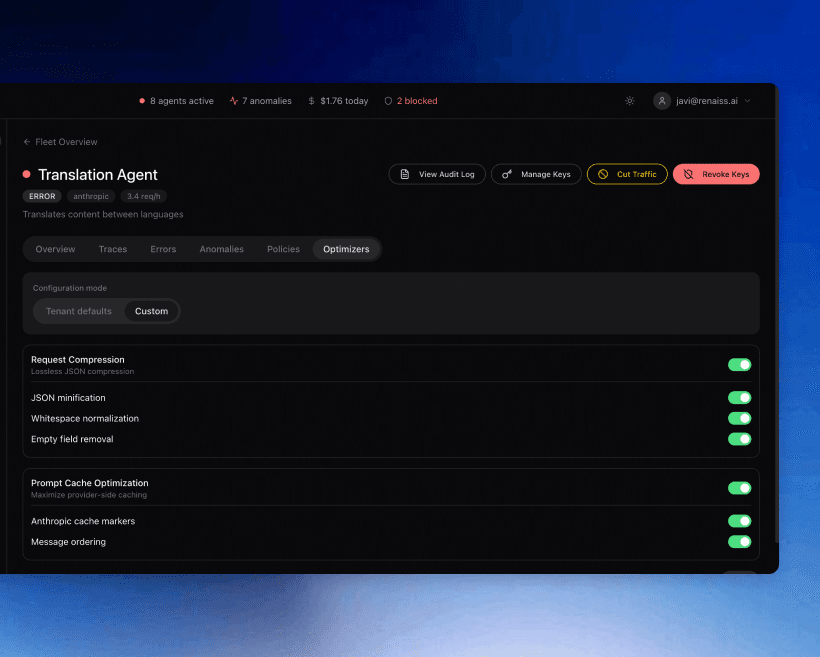The height and width of the screenshot is (657, 820).
Task: Toggle Whitespace normalization off
Action: 739,419
